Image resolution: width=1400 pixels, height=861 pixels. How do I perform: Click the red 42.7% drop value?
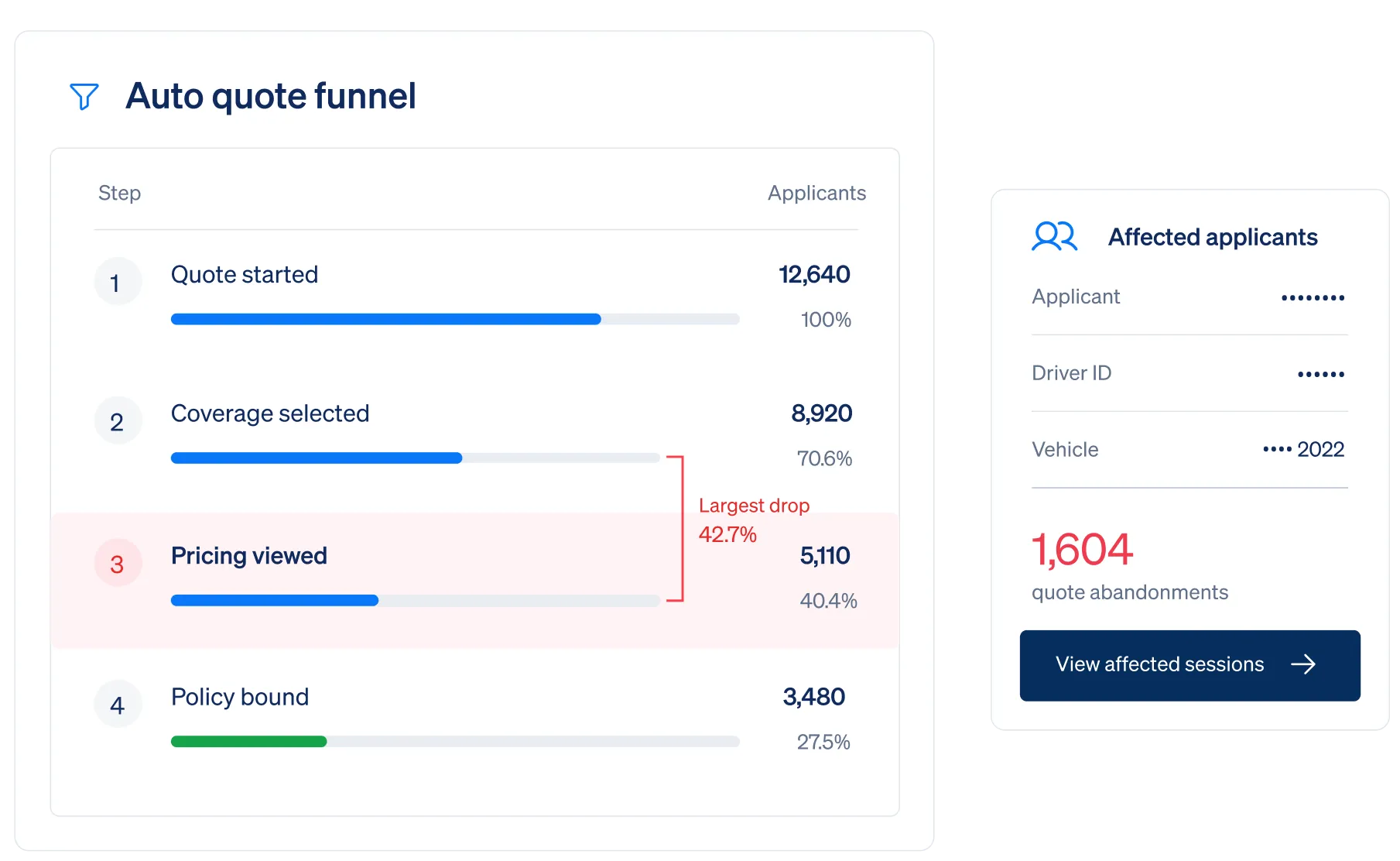tap(727, 534)
